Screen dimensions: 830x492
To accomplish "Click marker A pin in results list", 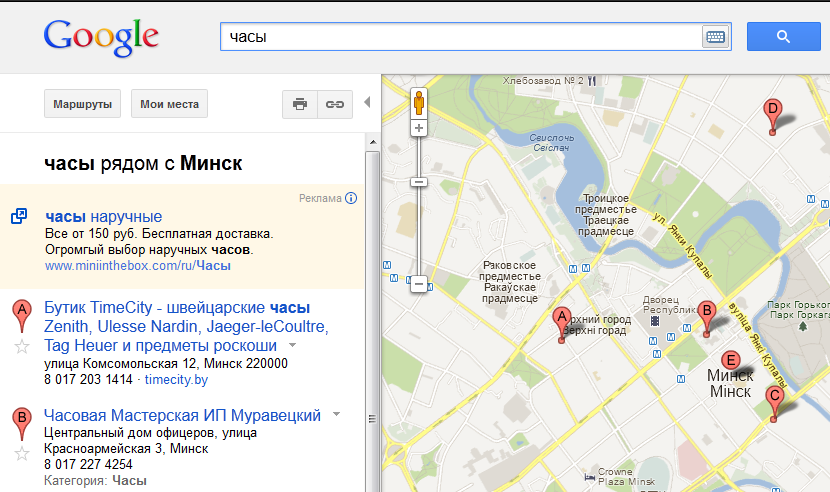I will click(x=22, y=317).
